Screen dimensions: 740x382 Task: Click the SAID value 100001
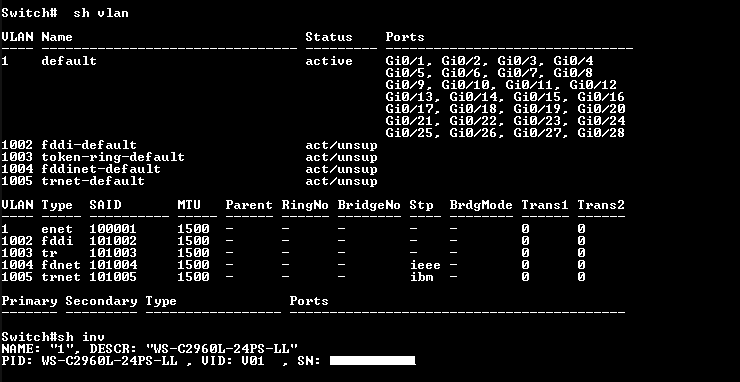113,229
